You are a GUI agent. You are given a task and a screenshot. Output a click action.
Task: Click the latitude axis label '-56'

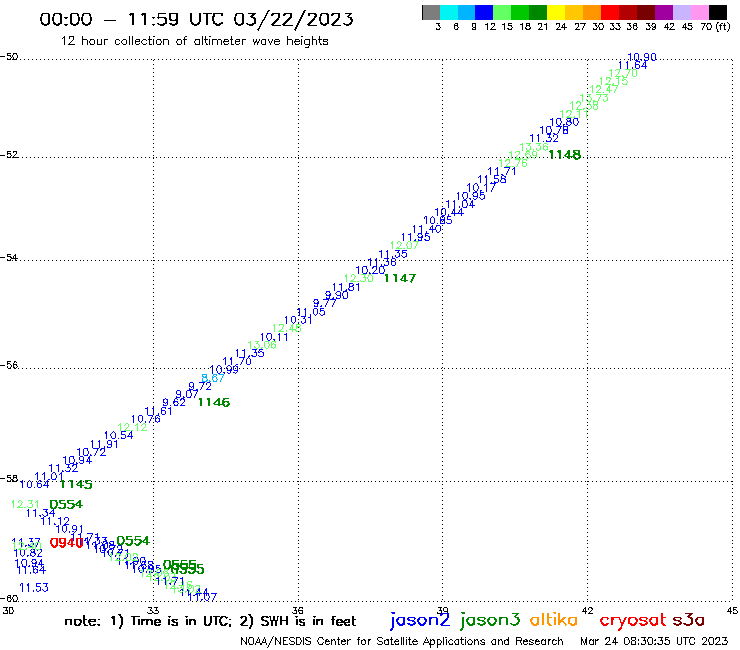(9, 365)
